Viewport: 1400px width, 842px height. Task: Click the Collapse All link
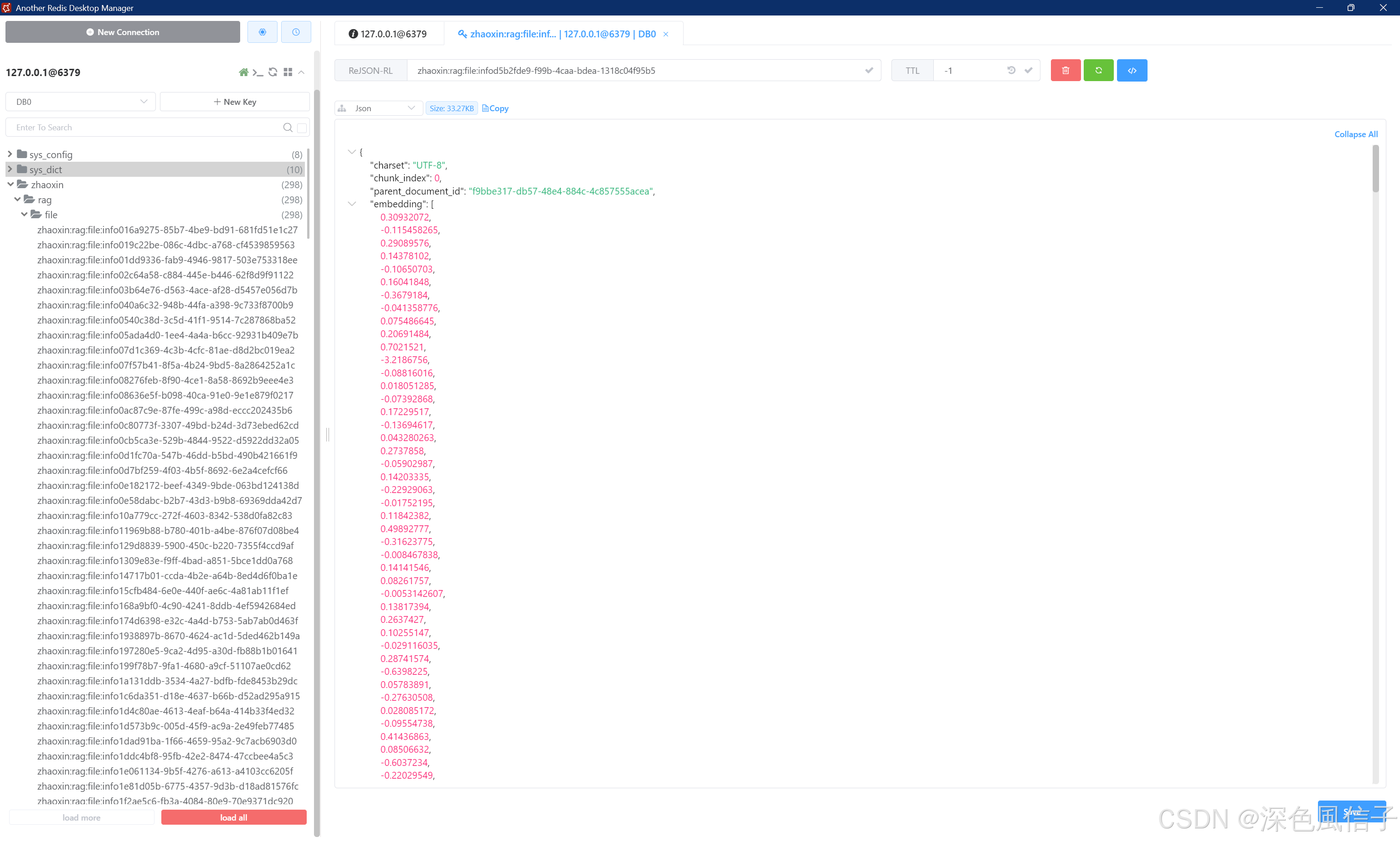pos(1355,134)
